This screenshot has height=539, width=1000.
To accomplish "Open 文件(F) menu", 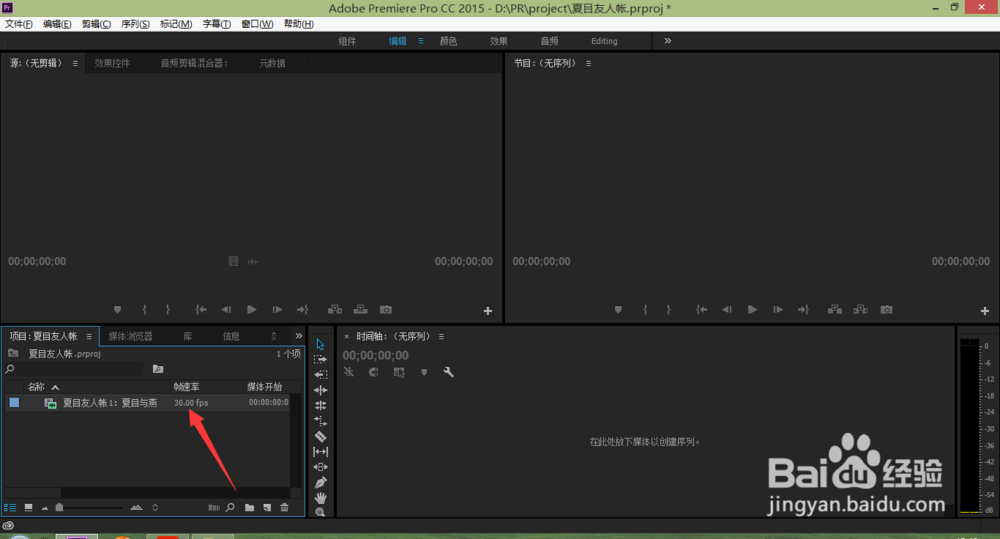I will (18, 24).
